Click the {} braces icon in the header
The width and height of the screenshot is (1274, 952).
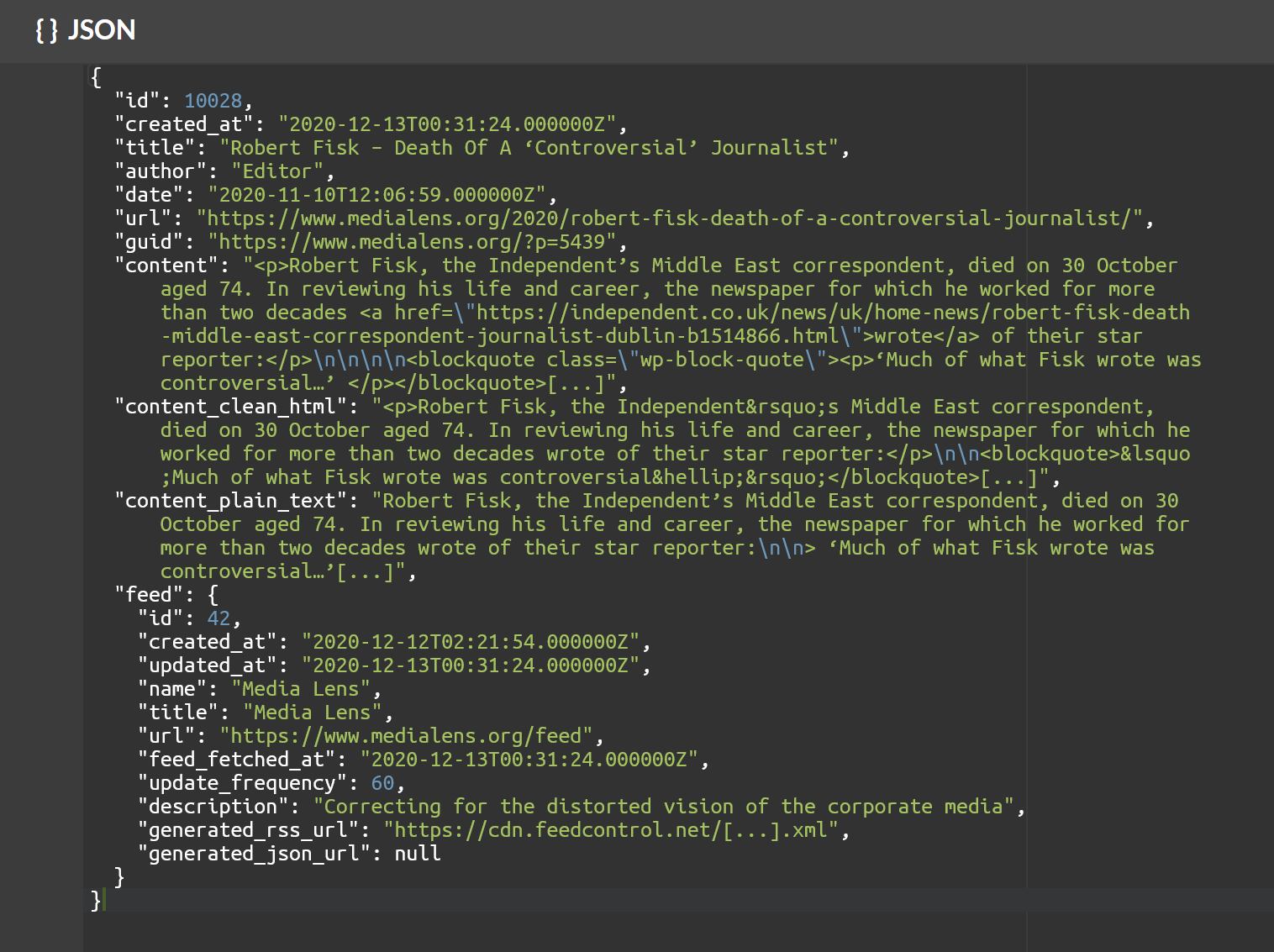coord(45,31)
